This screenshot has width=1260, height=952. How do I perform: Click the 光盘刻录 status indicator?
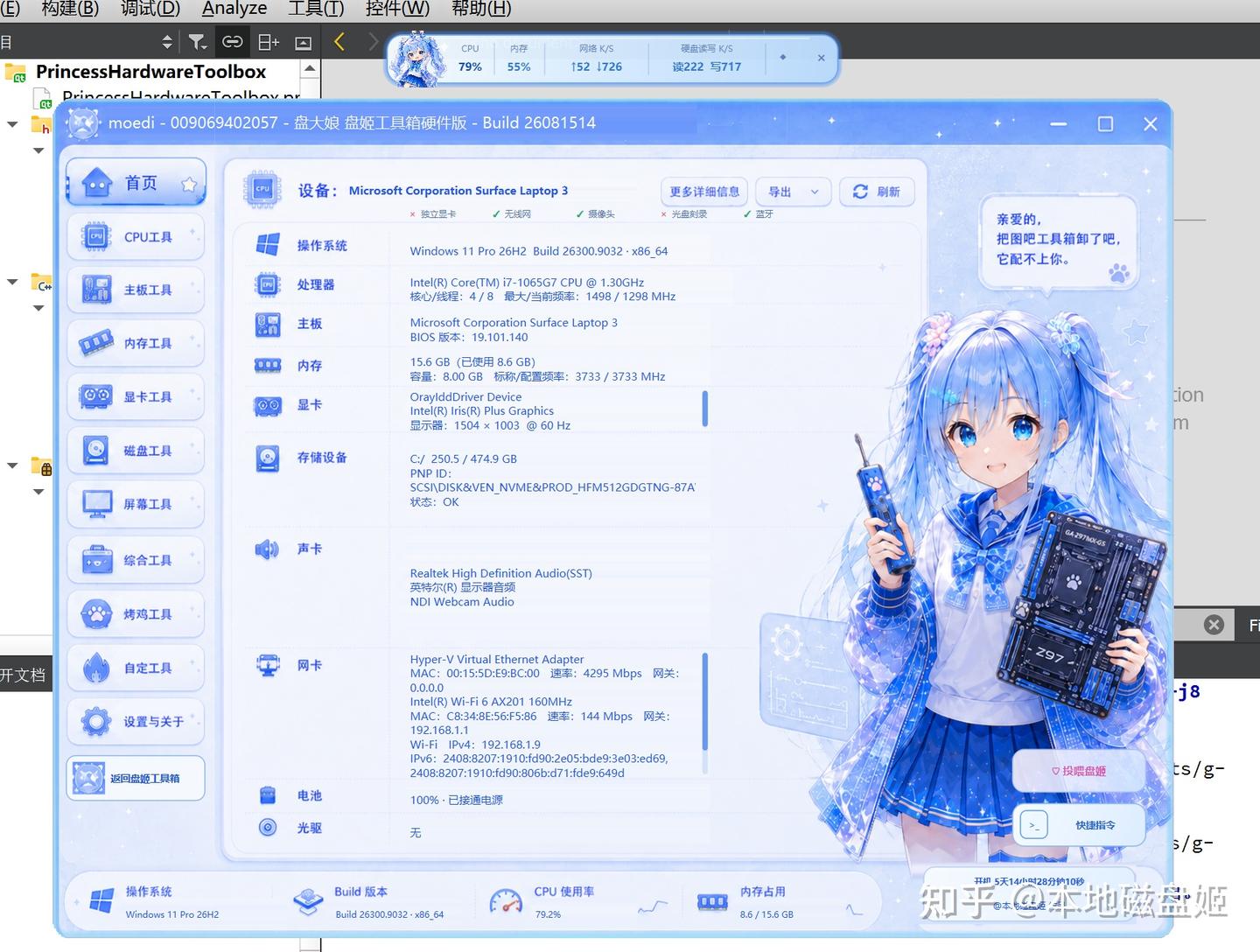[683, 214]
